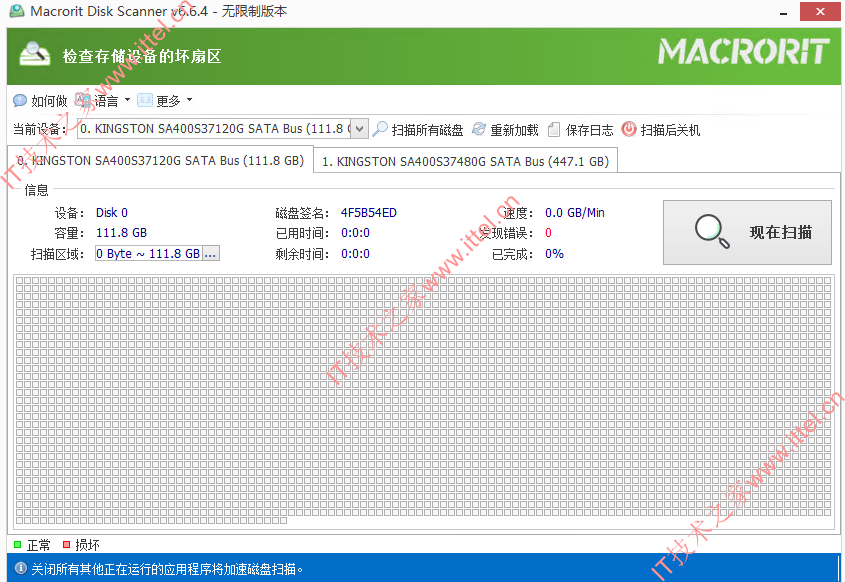Click the 剩余时间 0:0:0 value
This screenshot has height=582, width=845.
point(355,254)
